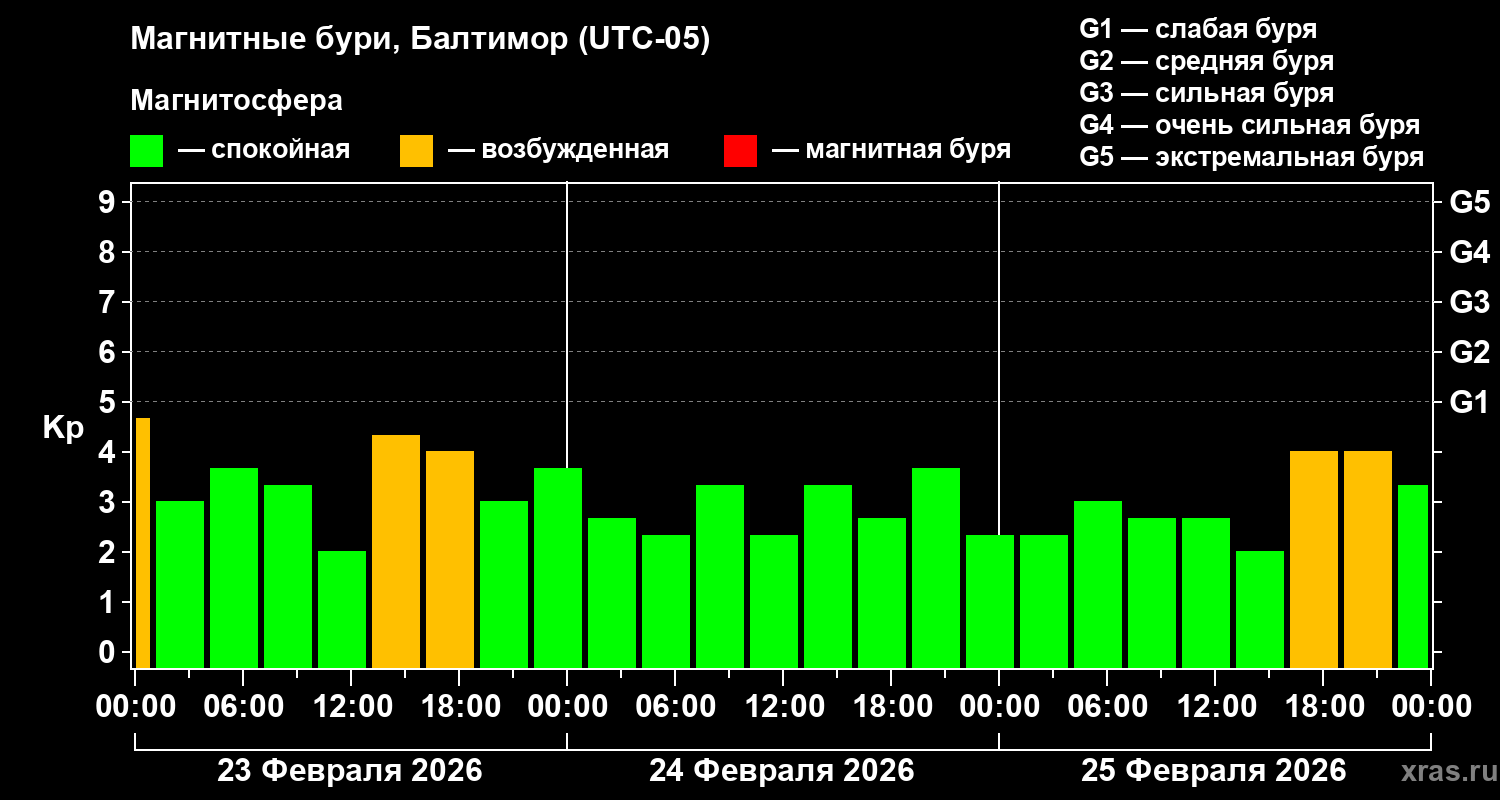The width and height of the screenshot is (1500, 800).
Task: Click the '12:00' label under 24 Февраля
Action: point(783,706)
